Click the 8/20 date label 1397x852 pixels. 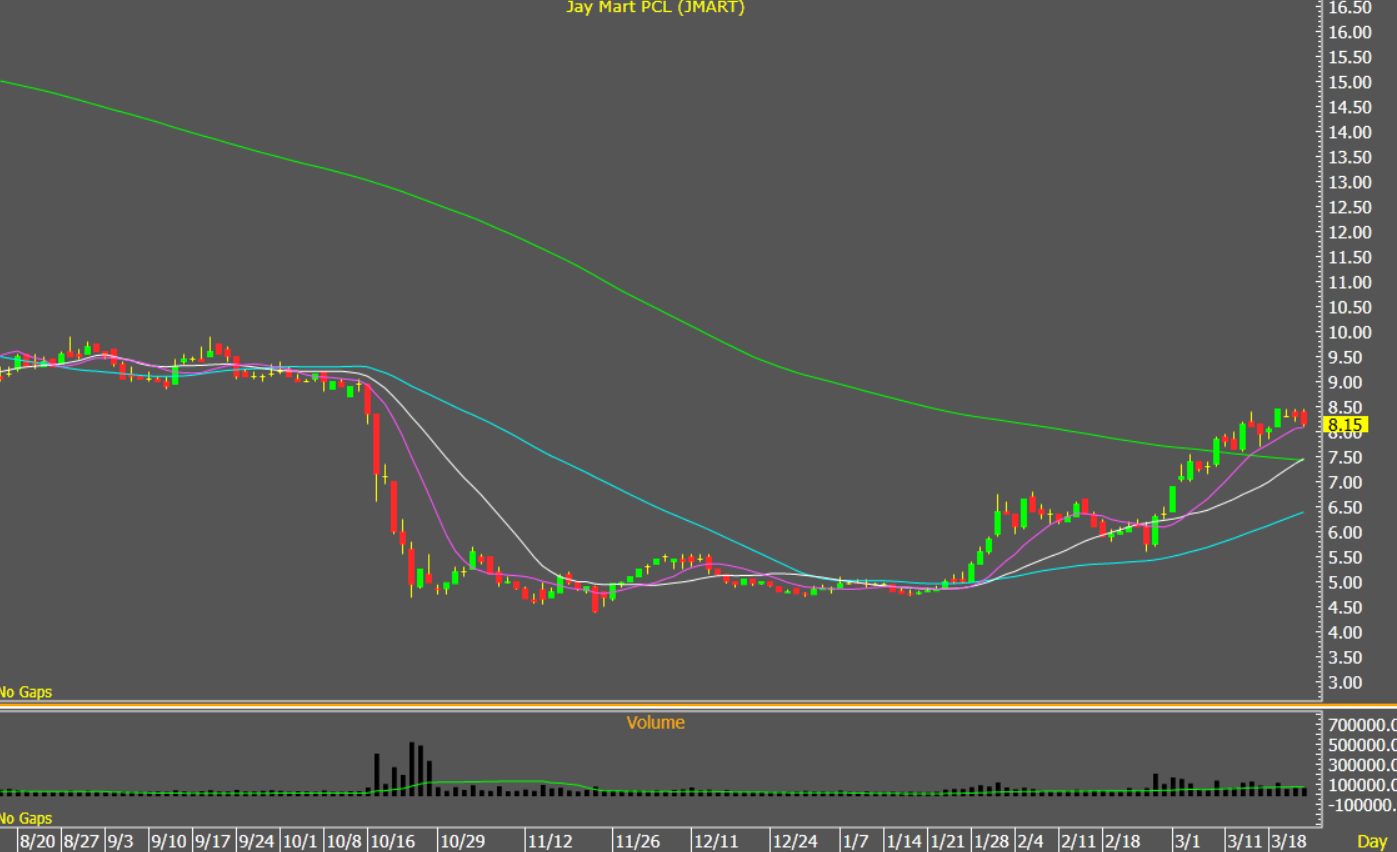pyautogui.click(x=37, y=842)
